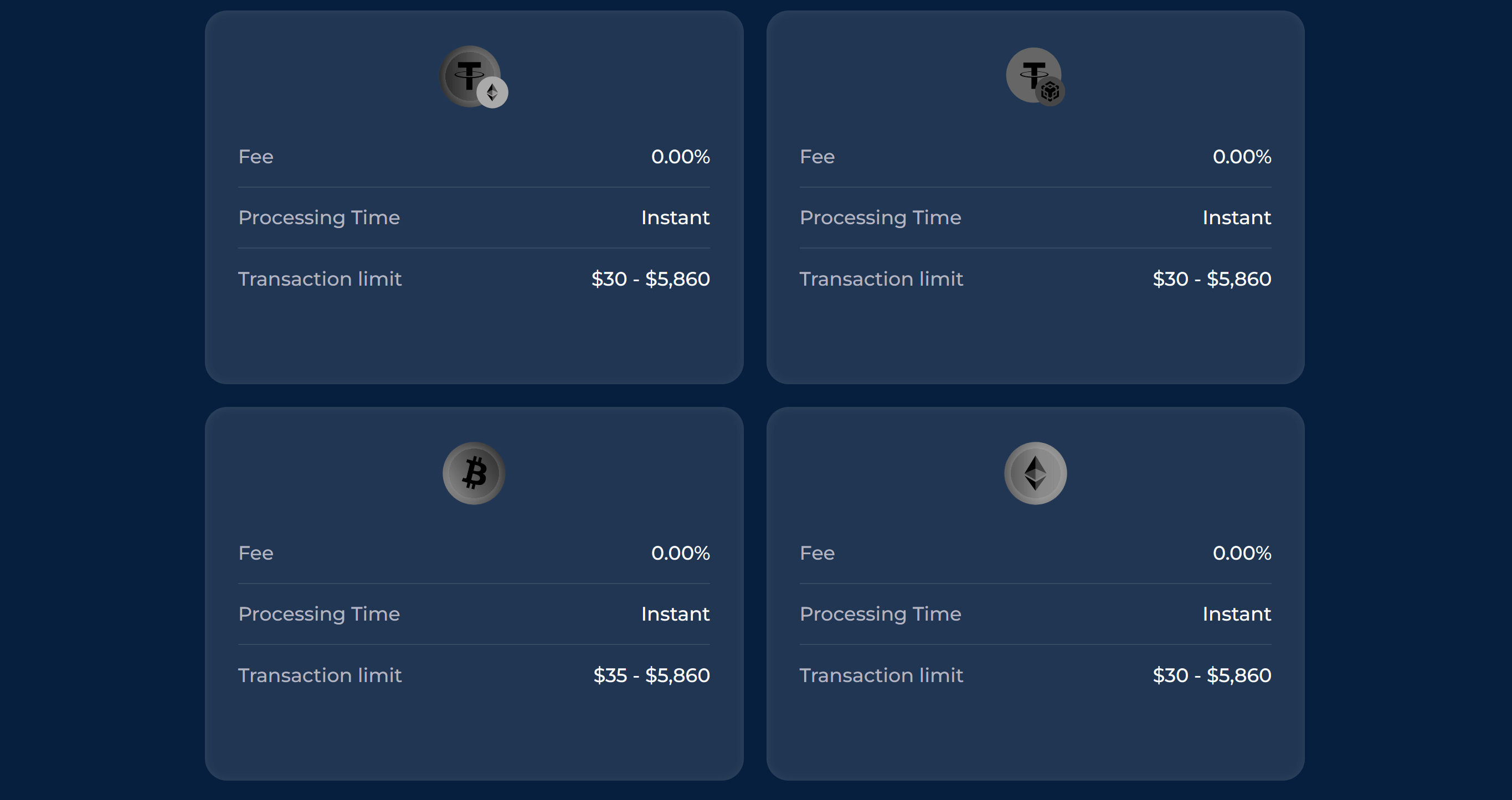Screen dimensions: 1512x800
Task: Click the Fee label in the Bitcoin card
Action: 256,553
